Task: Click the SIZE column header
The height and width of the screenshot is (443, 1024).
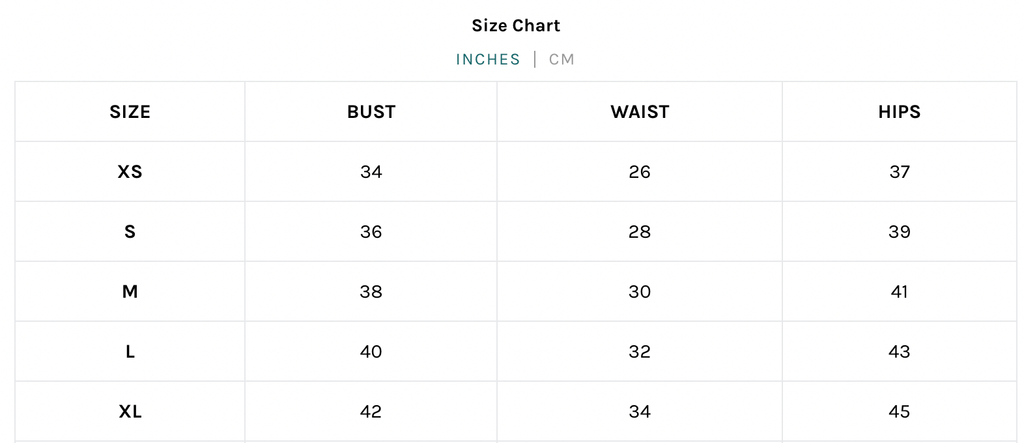Action: pos(130,112)
